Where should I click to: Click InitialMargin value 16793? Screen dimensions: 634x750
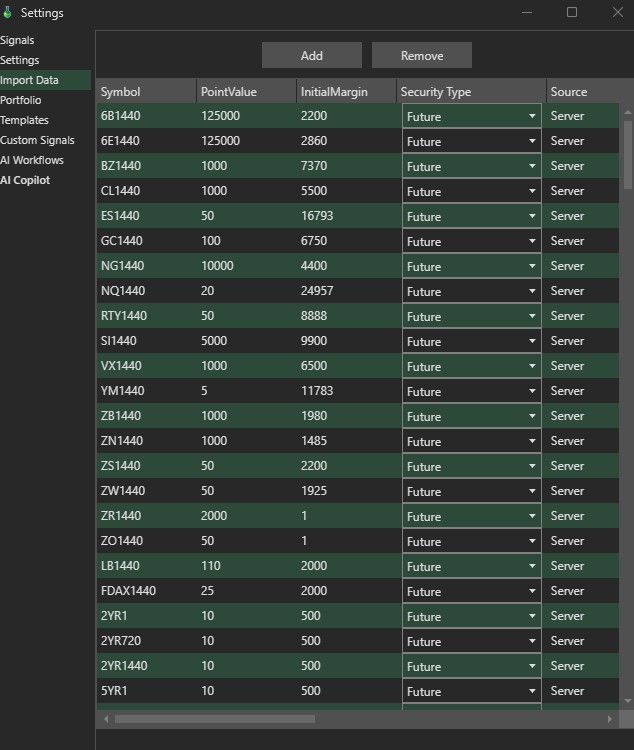pyautogui.click(x=317, y=216)
